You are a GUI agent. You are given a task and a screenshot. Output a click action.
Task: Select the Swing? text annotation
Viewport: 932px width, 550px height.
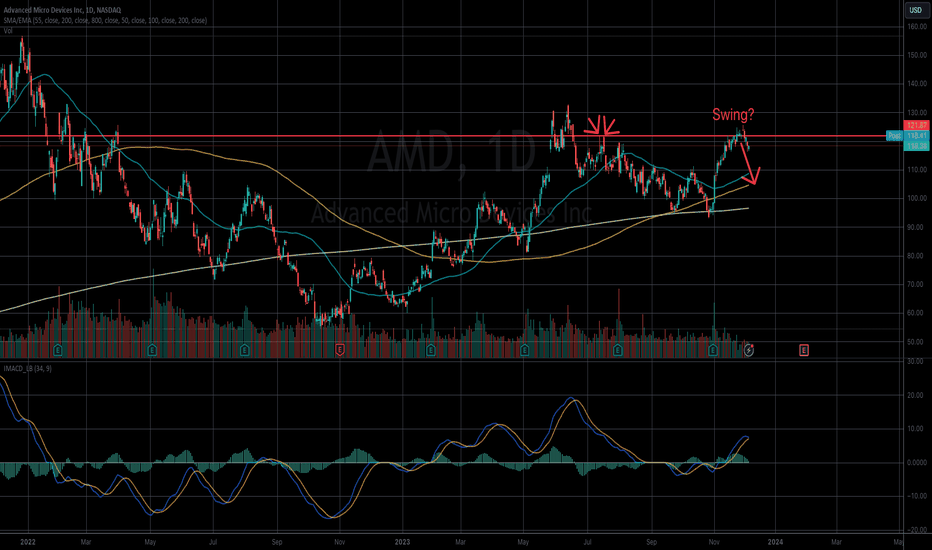point(733,115)
